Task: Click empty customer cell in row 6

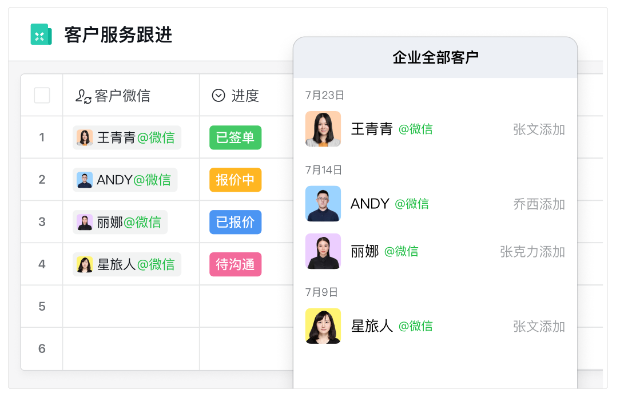Action: tap(131, 349)
